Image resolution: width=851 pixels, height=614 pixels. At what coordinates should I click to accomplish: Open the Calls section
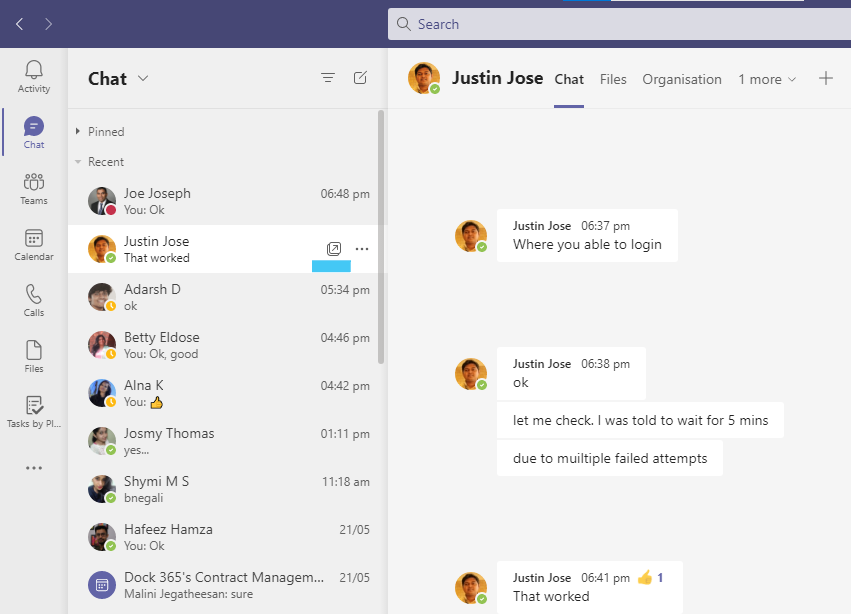(33, 301)
